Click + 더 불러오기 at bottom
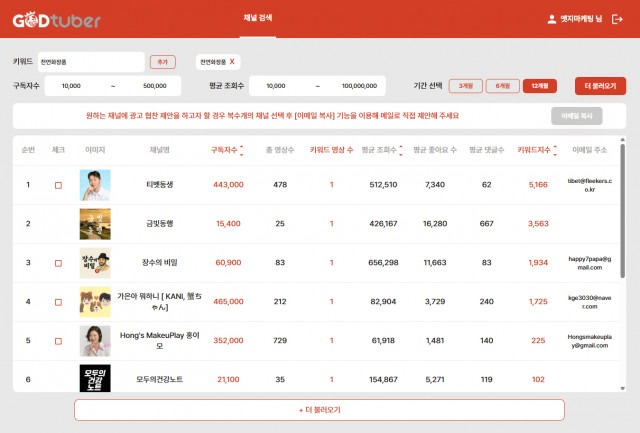Viewport: 640px width, 433px height. 319,410
